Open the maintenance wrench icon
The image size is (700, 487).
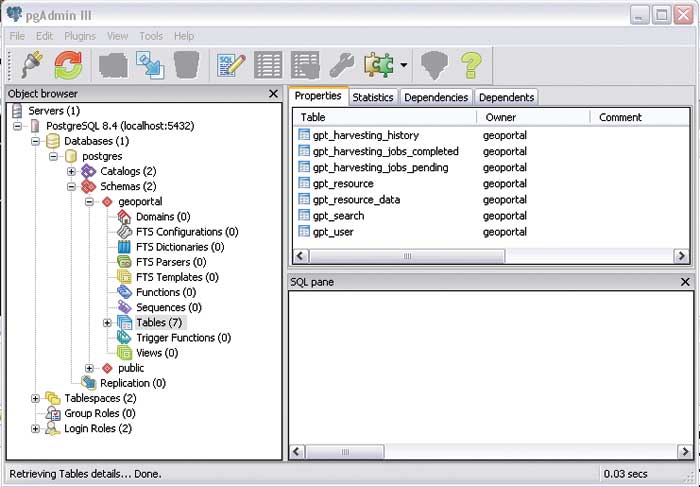tap(342, 66)
